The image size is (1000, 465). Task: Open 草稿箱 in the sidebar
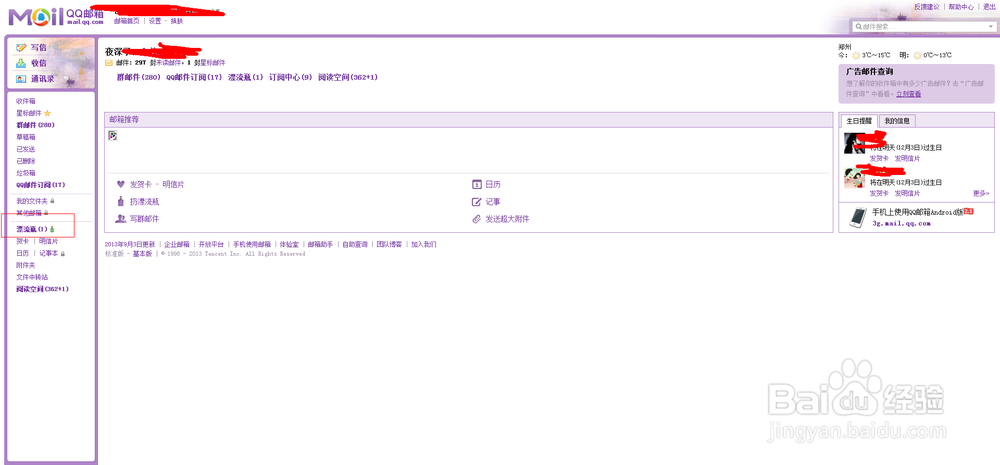point(26,137)
